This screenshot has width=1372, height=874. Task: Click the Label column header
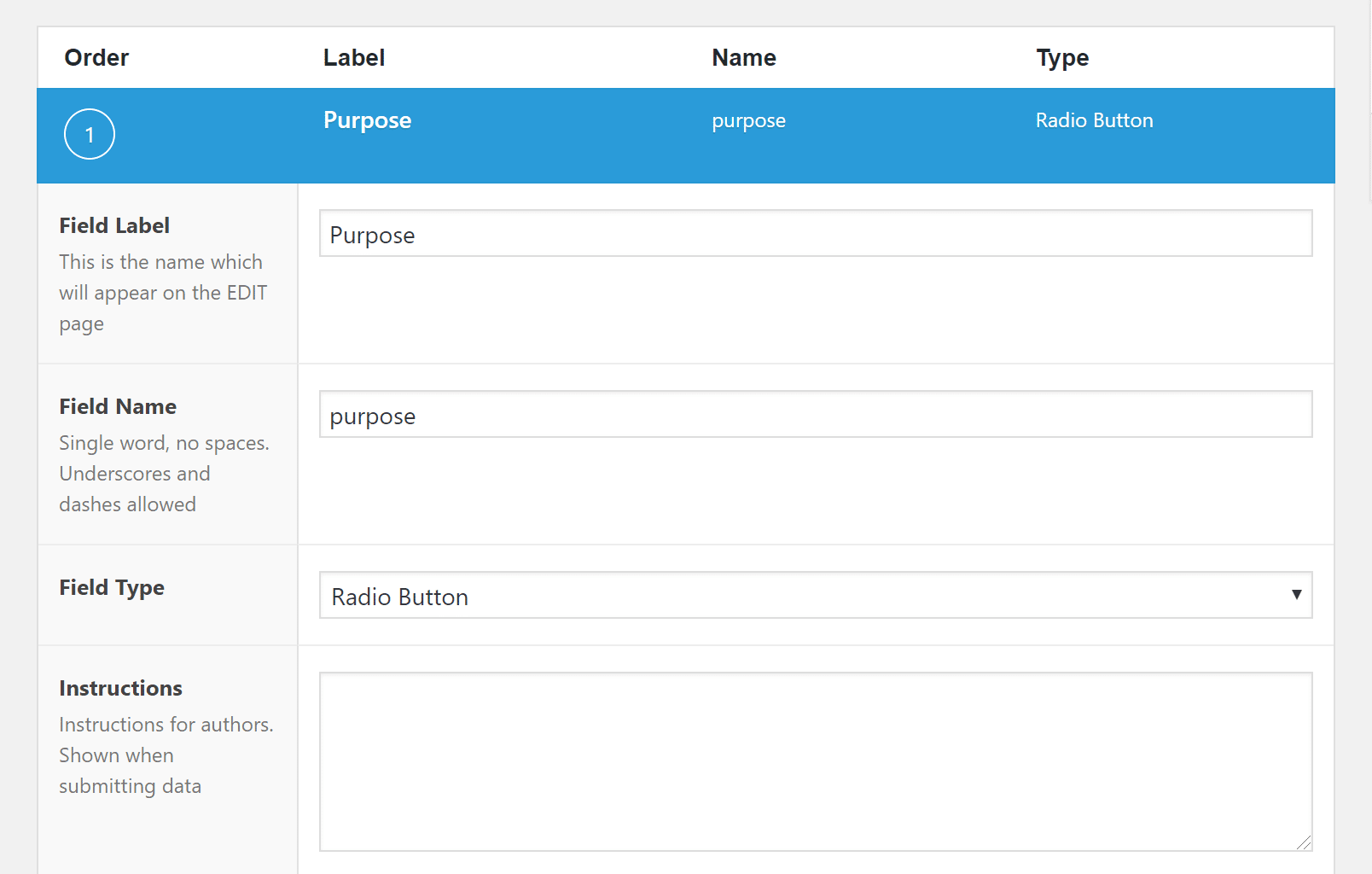[x=353, y=57]
